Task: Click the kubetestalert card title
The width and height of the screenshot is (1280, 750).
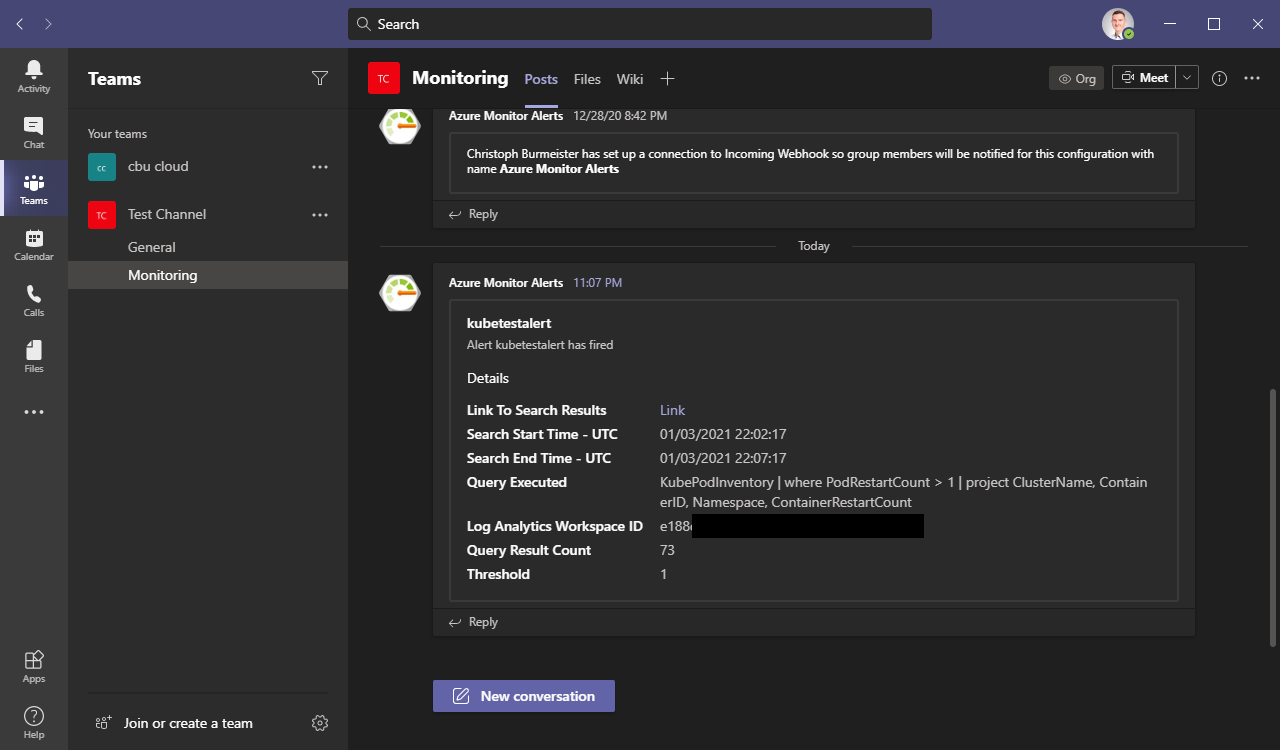Action: click(509, 323)
